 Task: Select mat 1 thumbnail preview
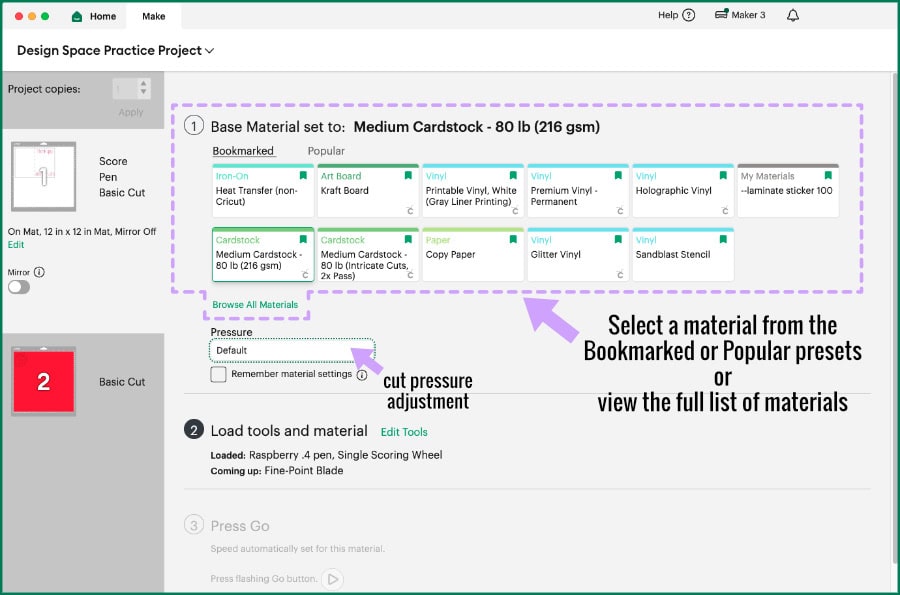tap(44, 176)
